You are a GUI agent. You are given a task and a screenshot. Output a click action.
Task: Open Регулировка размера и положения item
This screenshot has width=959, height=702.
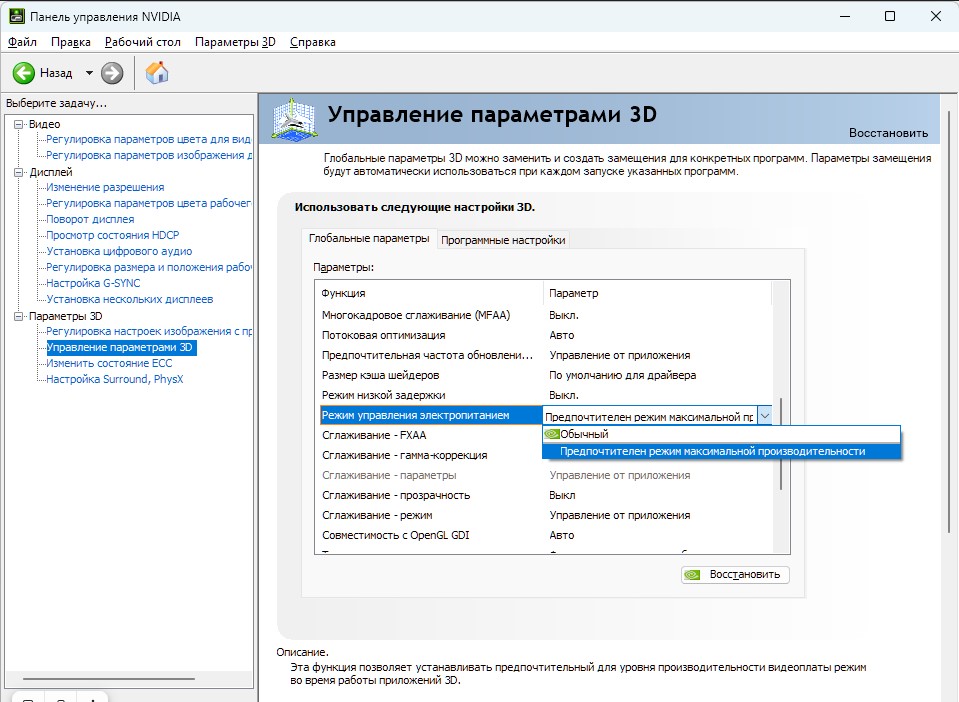[149, 267]
